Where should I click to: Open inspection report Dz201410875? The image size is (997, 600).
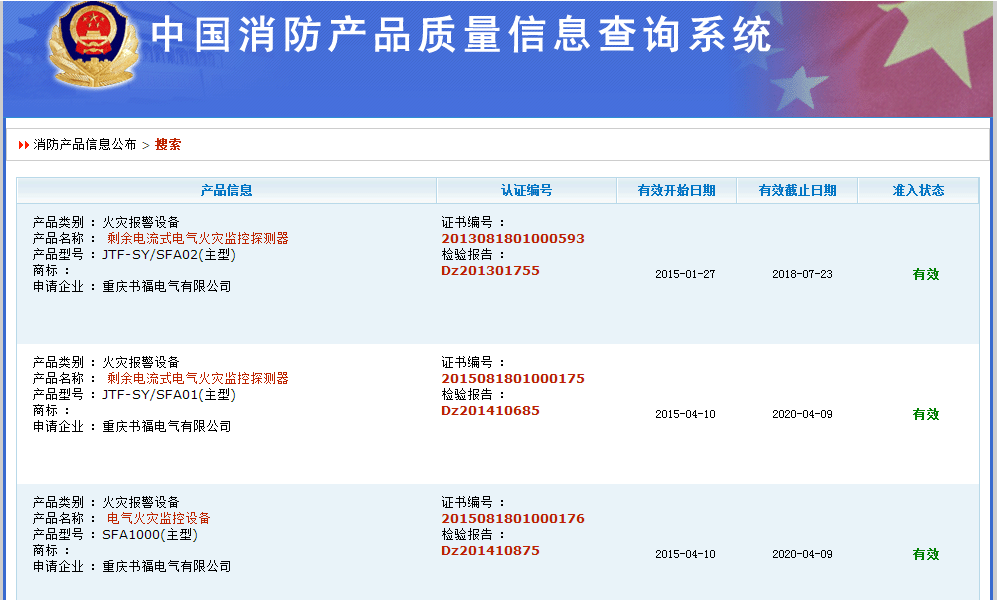pos(490,550)
